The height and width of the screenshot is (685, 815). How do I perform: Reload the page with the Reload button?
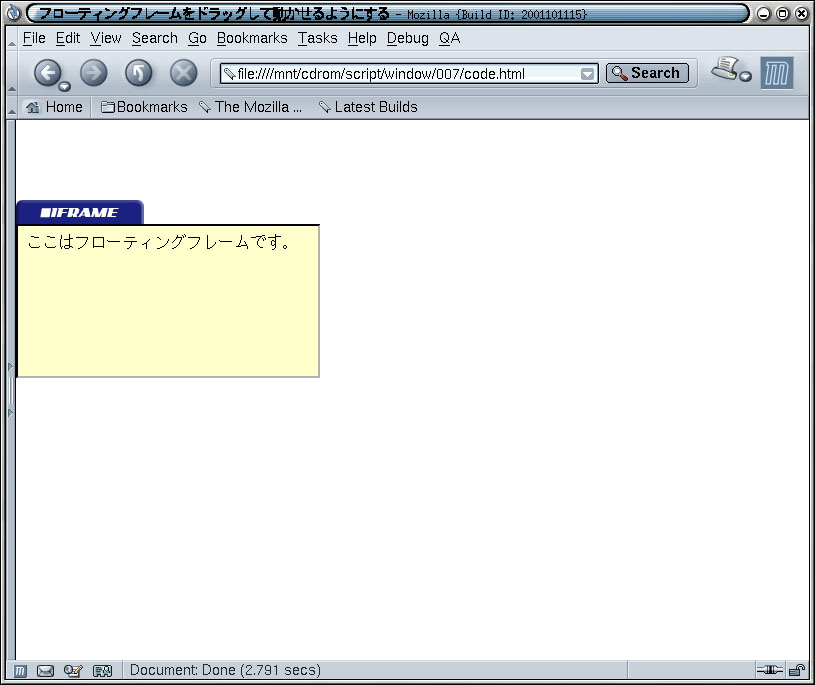139,72
